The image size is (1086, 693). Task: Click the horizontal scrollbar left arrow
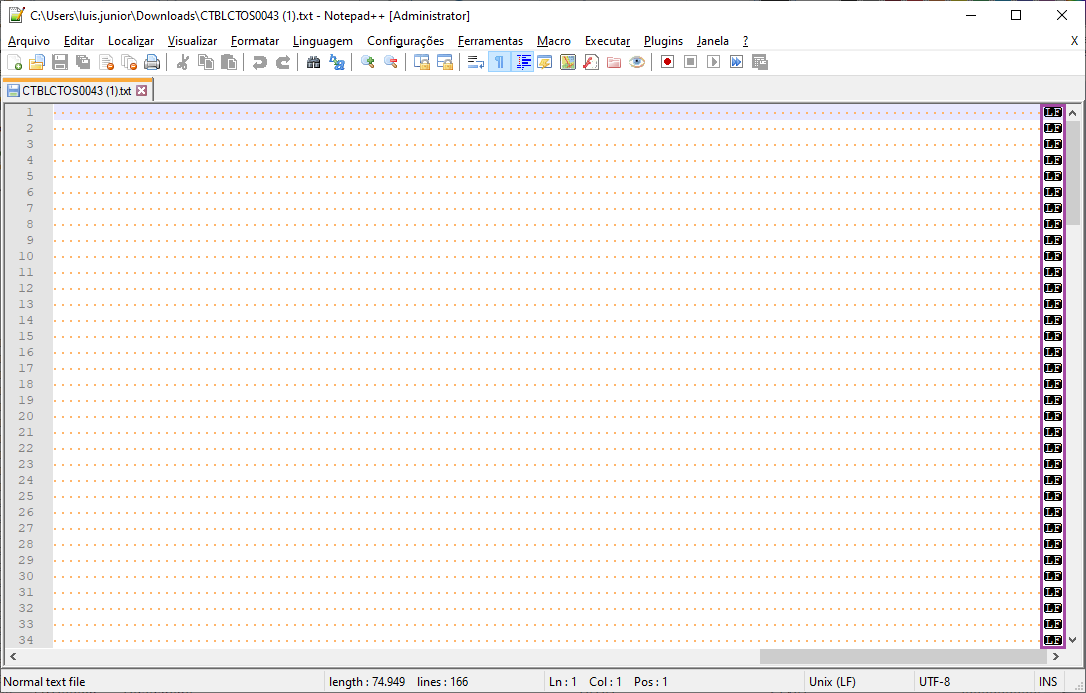12,656
